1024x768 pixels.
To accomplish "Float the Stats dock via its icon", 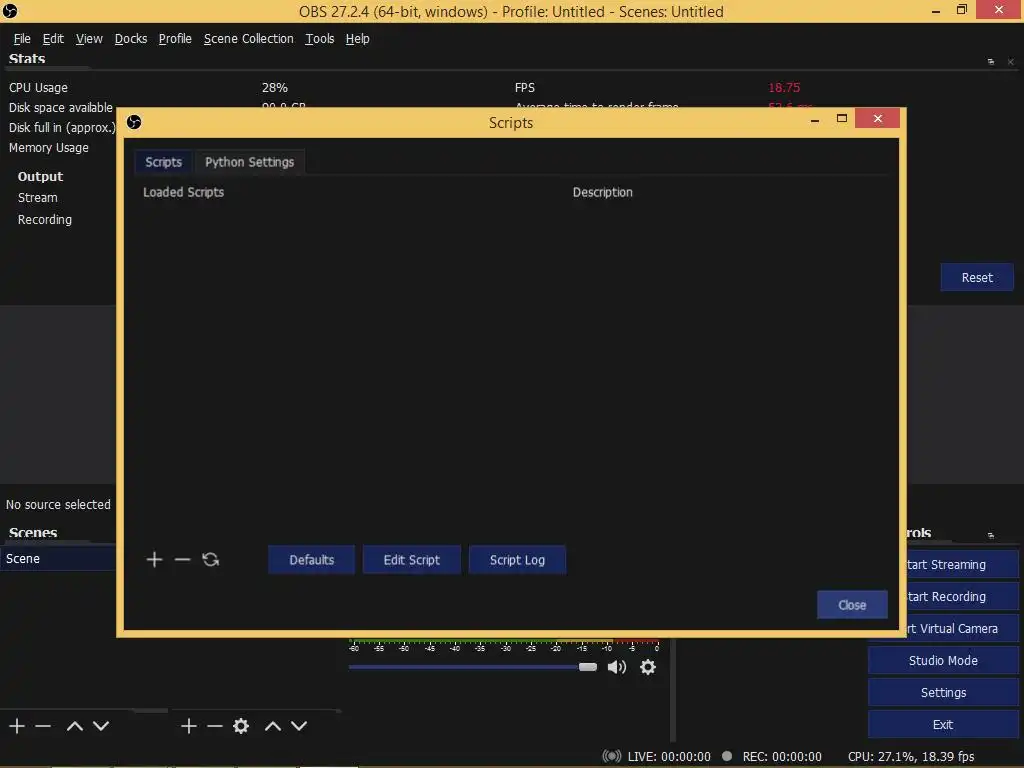I will coord(991,61).
